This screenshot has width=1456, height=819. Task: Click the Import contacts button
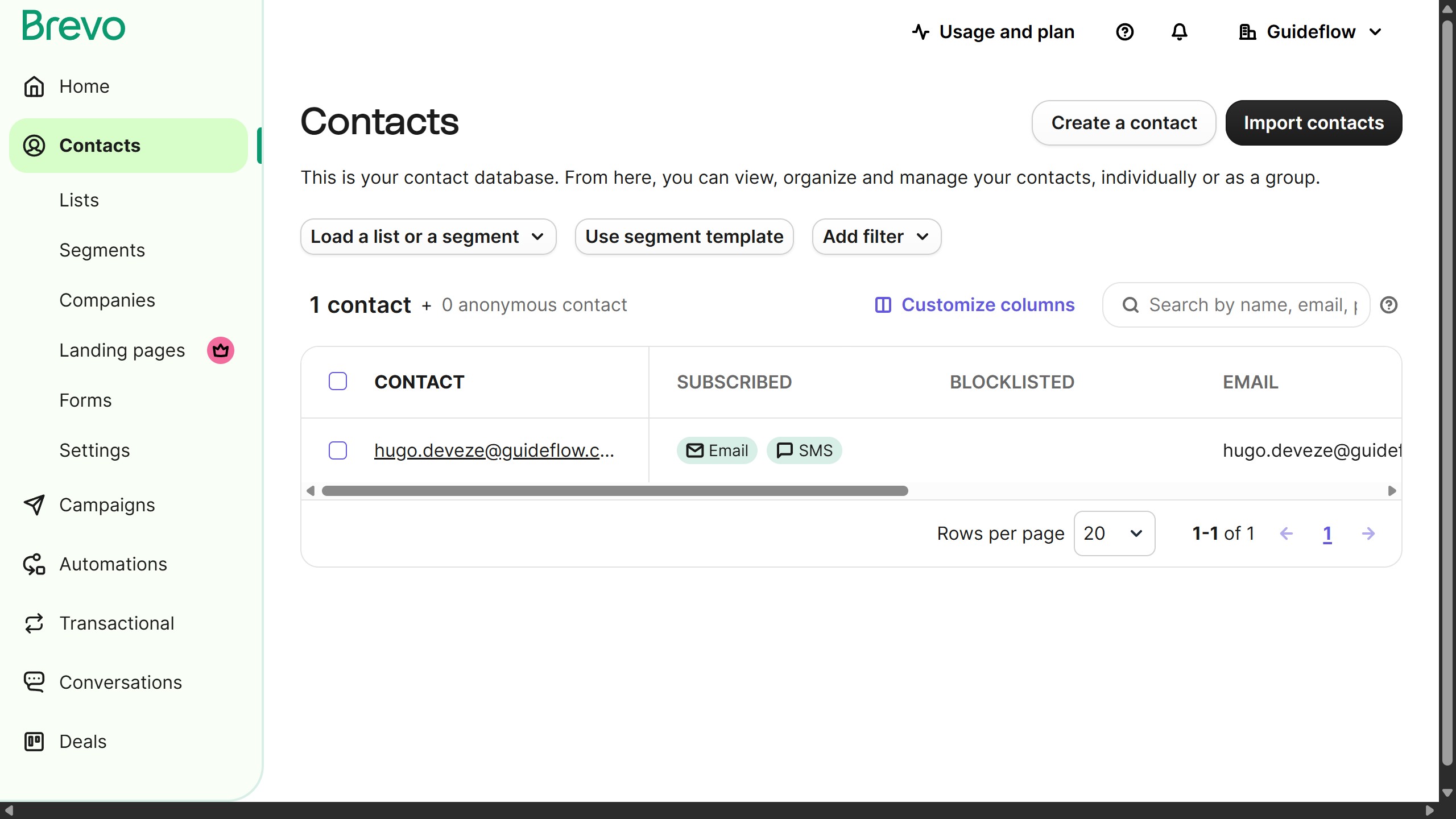(1313, 123)
